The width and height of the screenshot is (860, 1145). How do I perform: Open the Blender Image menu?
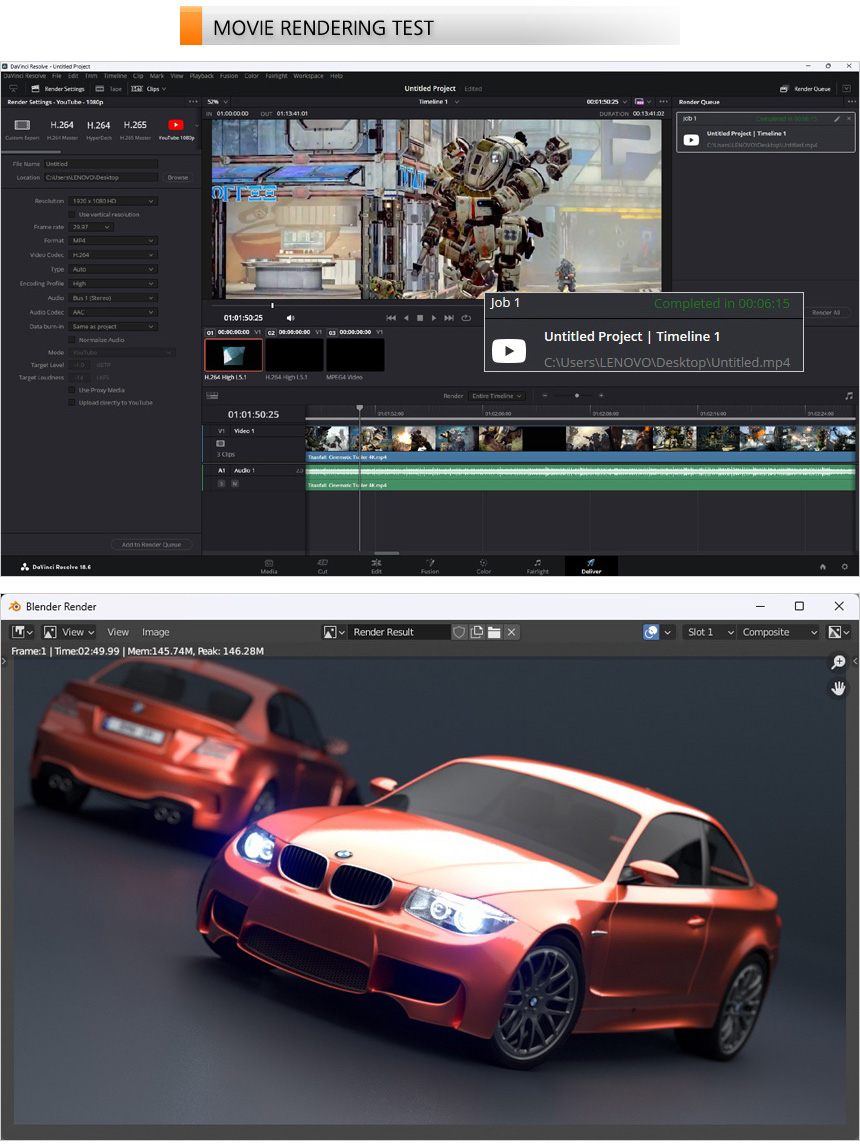click(156, 632)
